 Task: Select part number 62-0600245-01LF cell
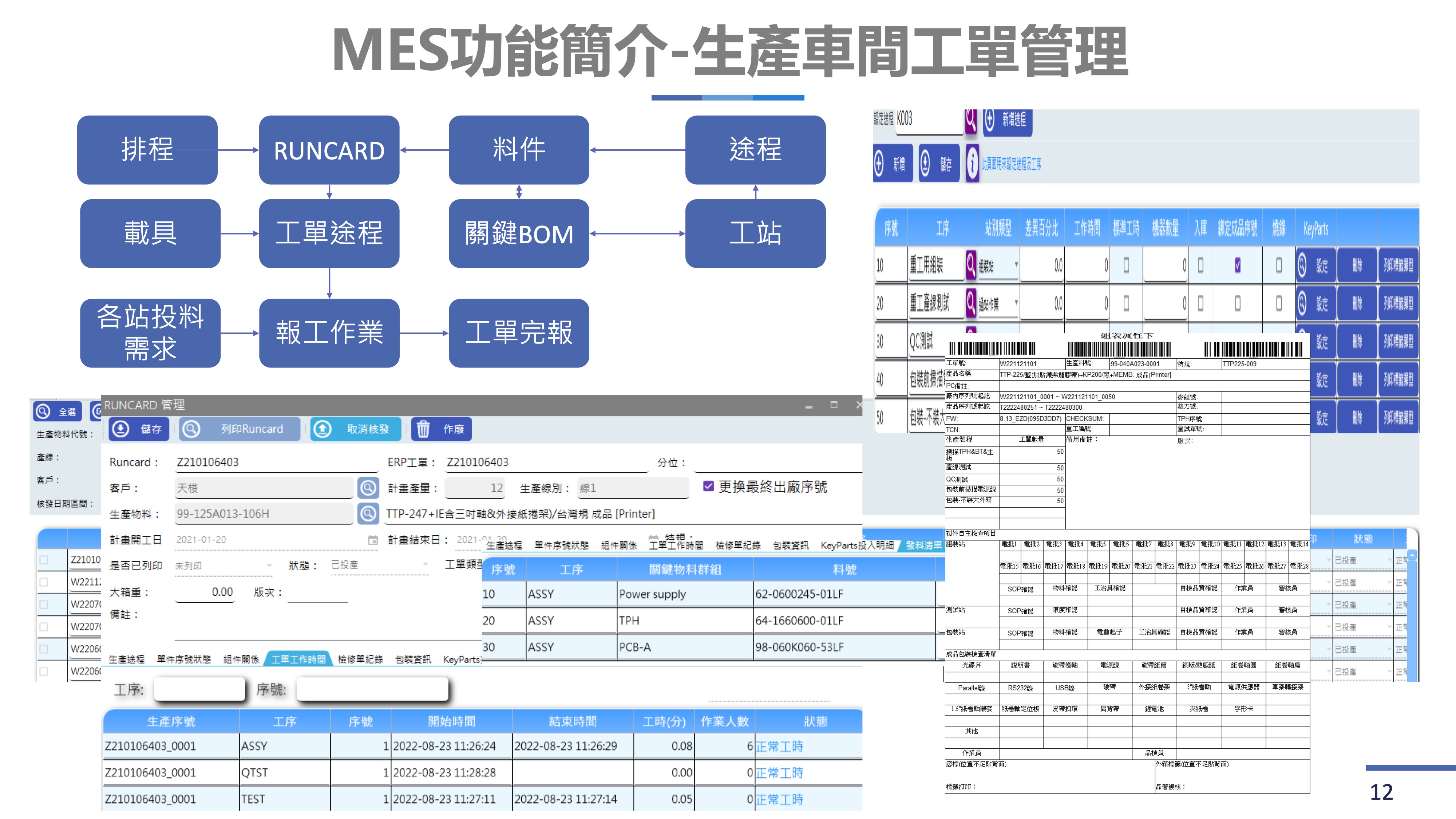[x=844, y=594]
